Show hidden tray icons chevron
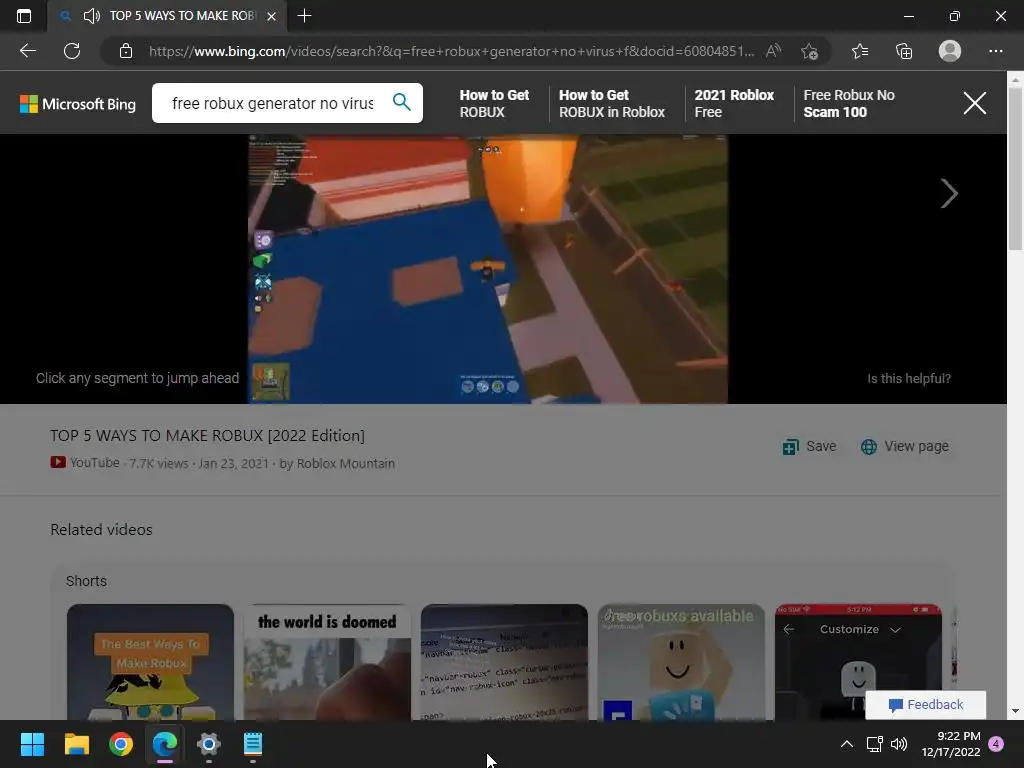 coord(846,744)
